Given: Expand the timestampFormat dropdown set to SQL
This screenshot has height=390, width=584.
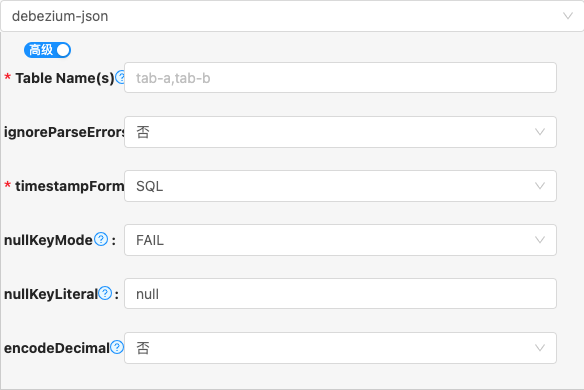Looking at the screenshot, I should coord(340,186).
